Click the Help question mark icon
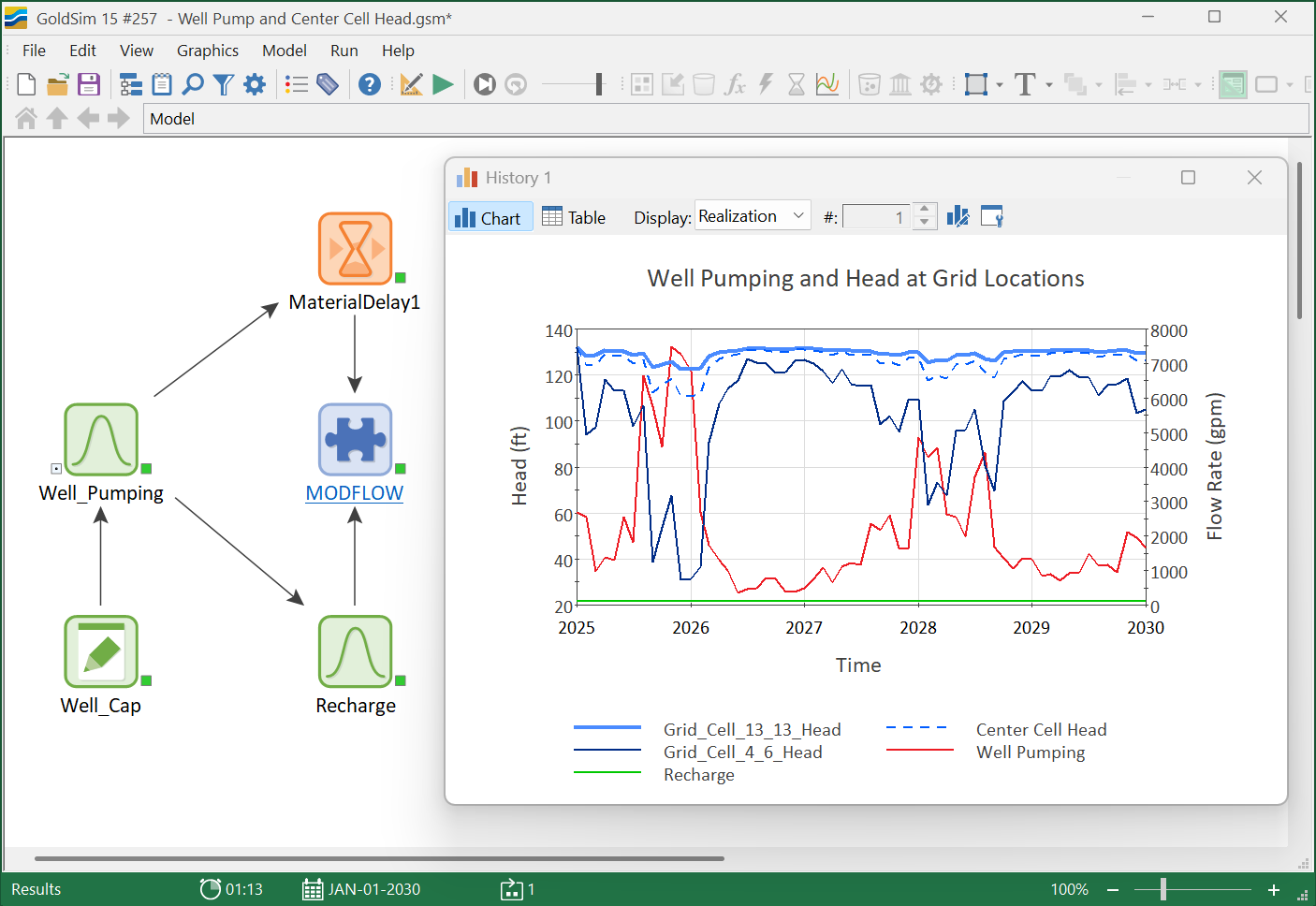The width and height of the screenshot is (1316, 906). pyautogui.click(x=370, y=84)
